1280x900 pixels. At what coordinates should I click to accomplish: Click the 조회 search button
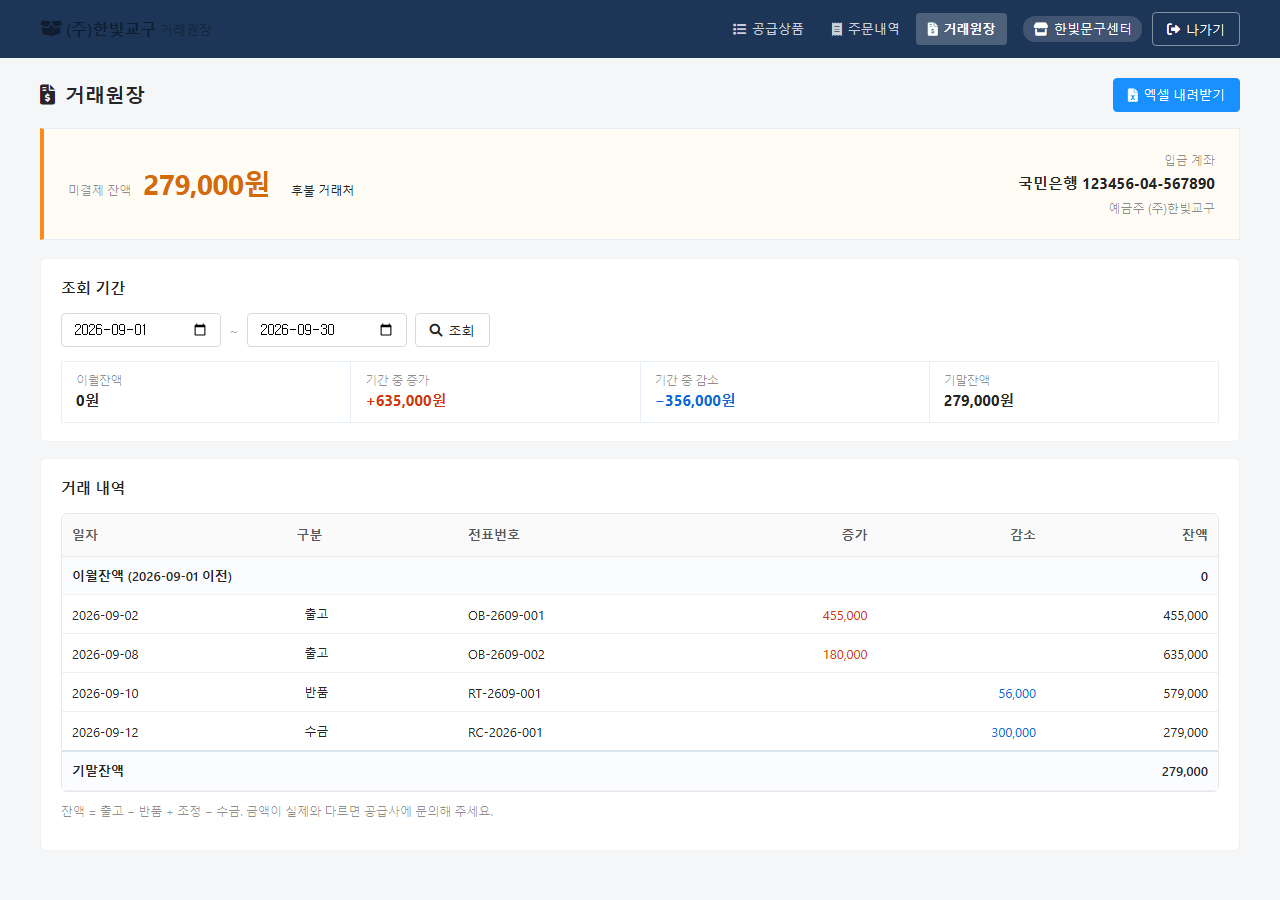point(452,330)
